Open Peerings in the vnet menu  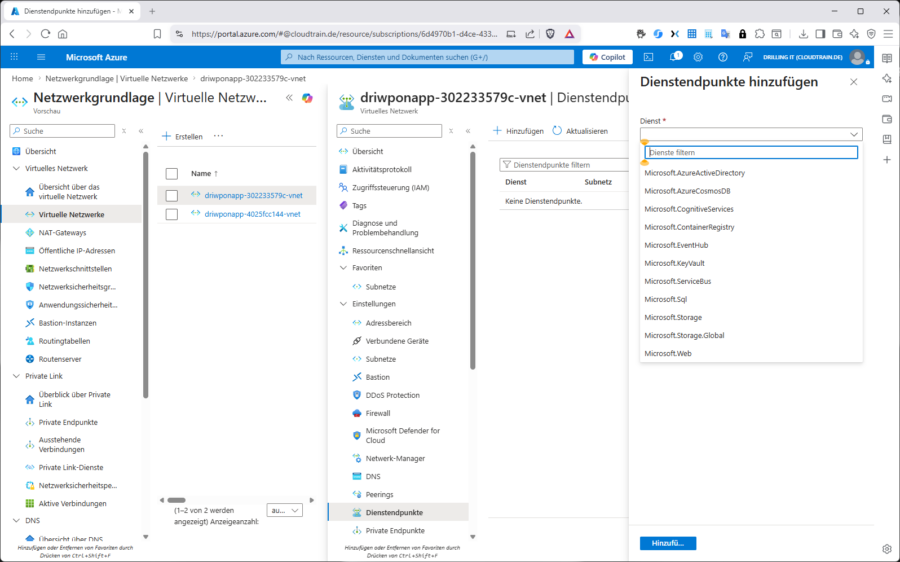click(379, 494)
